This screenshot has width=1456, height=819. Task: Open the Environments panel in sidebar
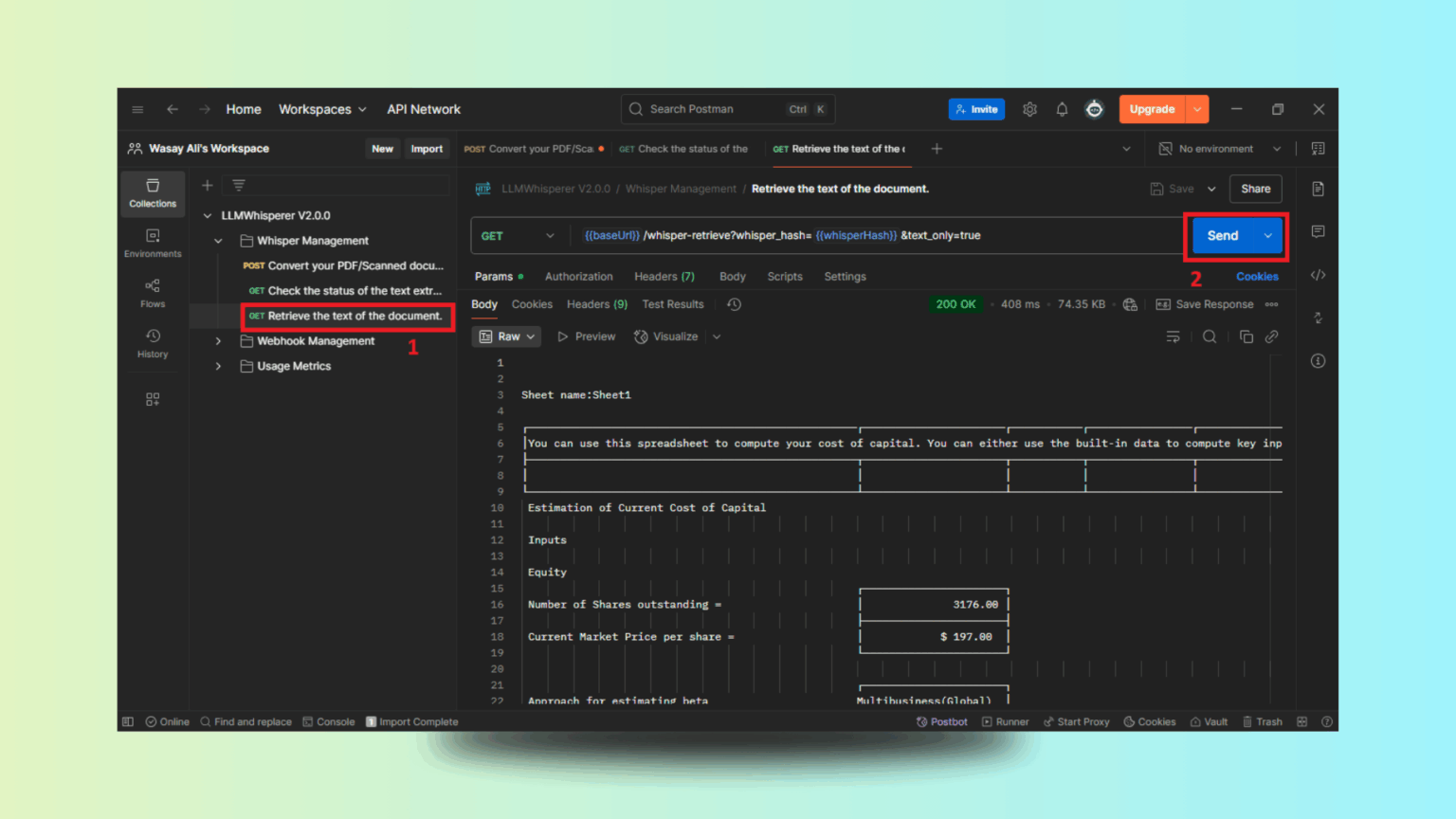tap(152, 242)
